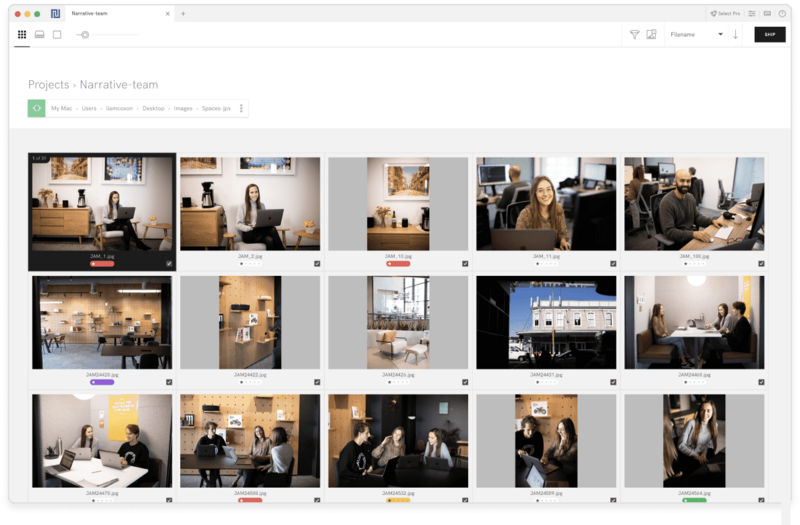The width and height of the screenshot is (800, 525).
Task: Click red color label on JAM_1.jpg
Action: [102, 264]
